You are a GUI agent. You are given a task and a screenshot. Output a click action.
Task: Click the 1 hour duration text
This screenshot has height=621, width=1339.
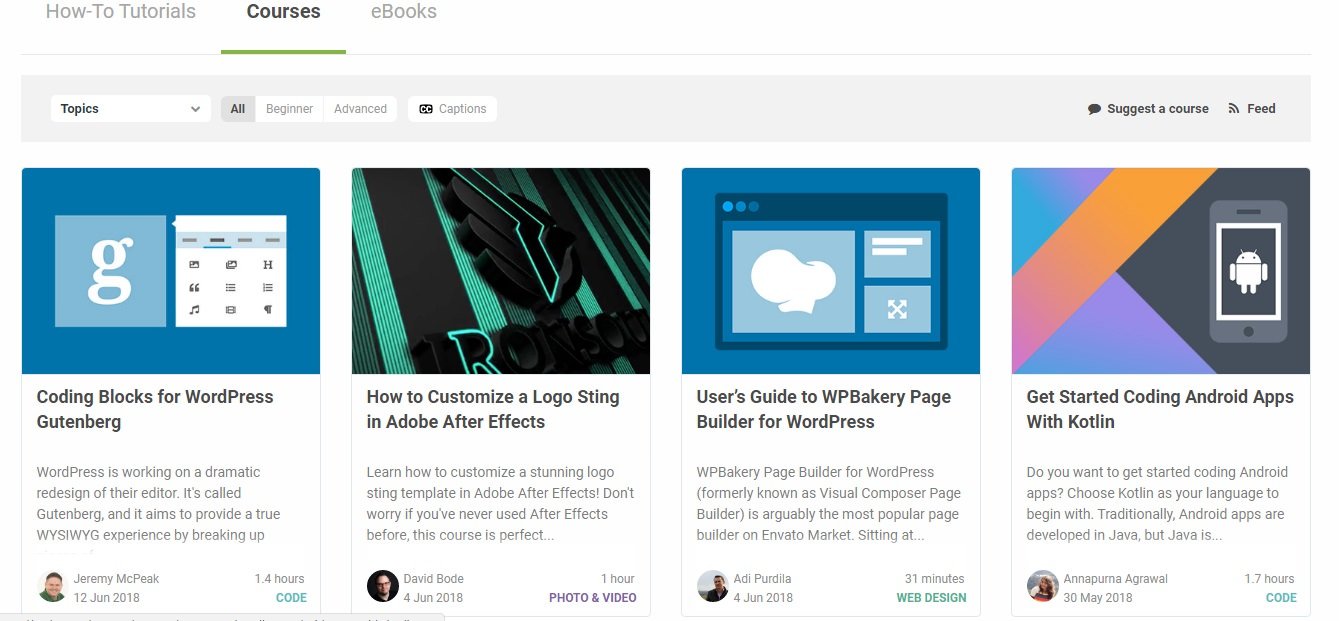click(618, 579)
